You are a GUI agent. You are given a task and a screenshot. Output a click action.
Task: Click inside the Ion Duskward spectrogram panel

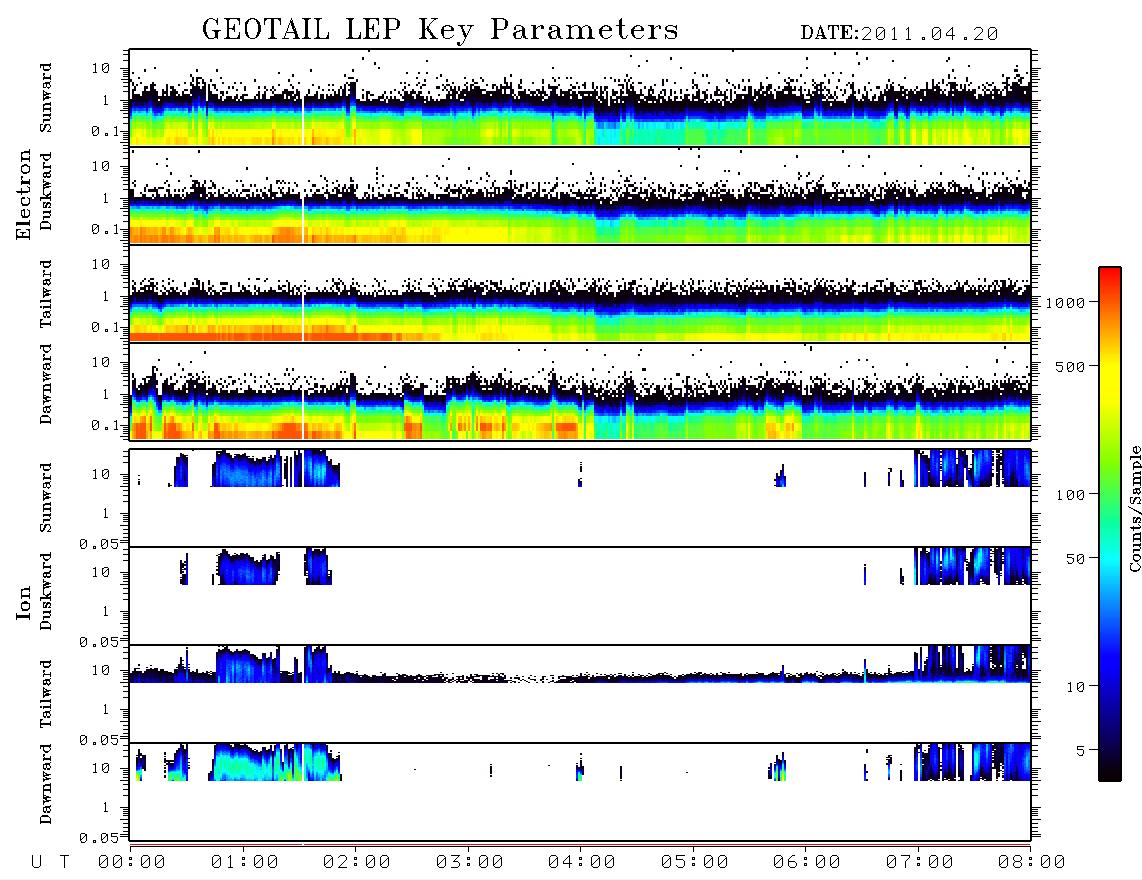(580, 596)
